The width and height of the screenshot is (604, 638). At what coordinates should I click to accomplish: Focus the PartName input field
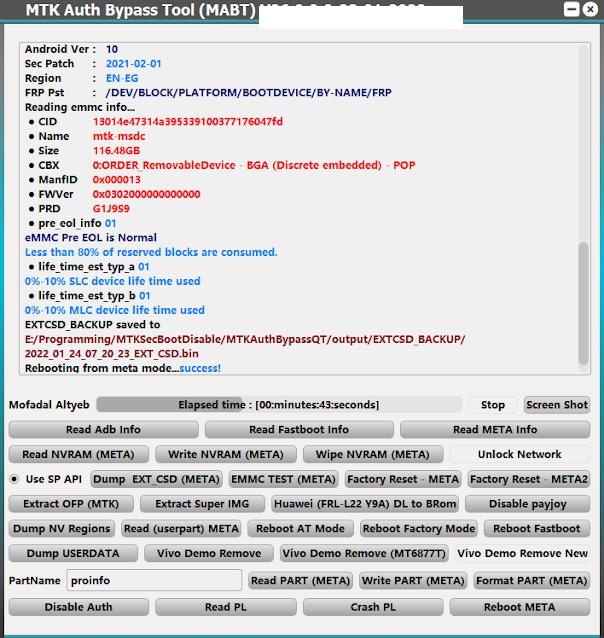[154, 580]
